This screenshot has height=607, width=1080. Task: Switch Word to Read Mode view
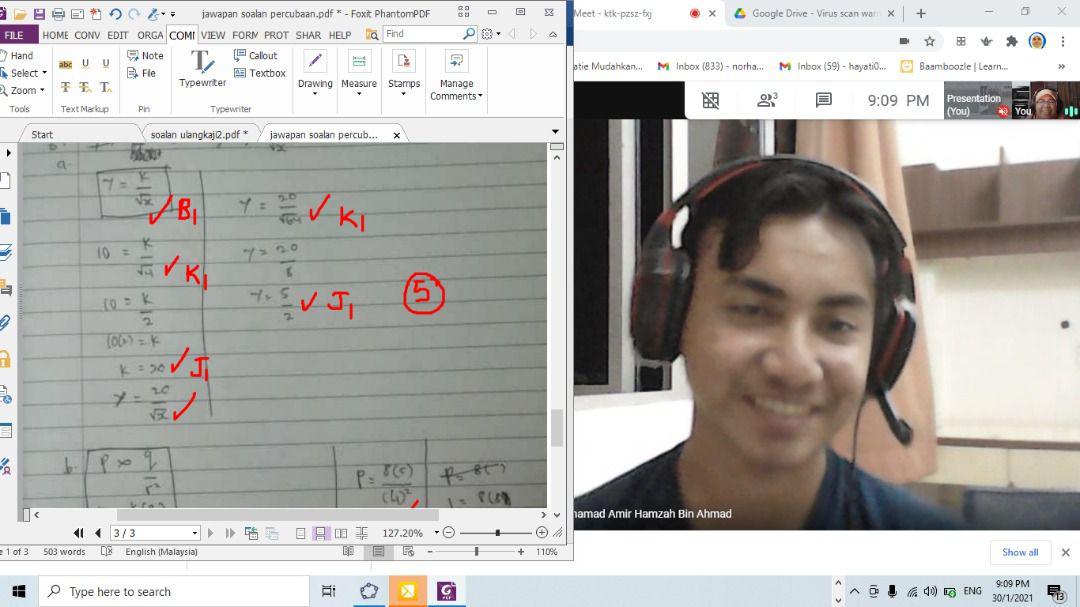point(349,552)
